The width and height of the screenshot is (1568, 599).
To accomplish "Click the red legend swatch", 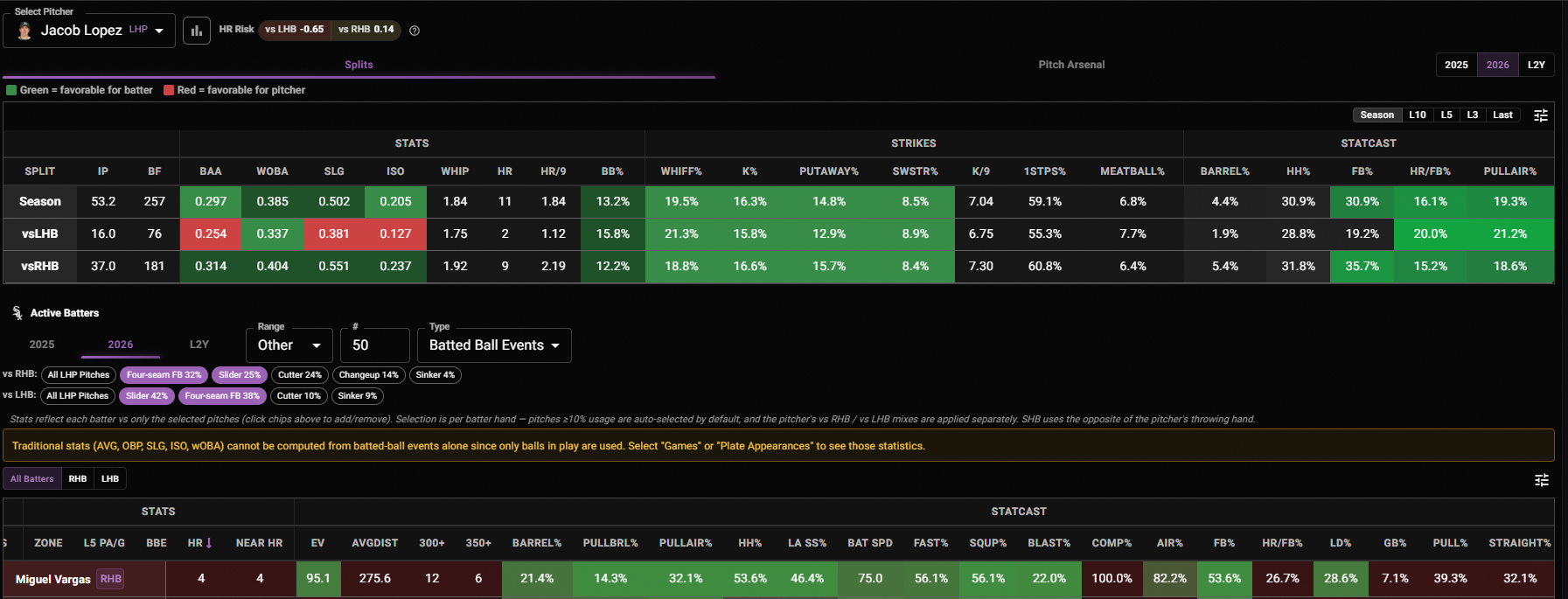I will pyautogui.click(x=169, y=90).
